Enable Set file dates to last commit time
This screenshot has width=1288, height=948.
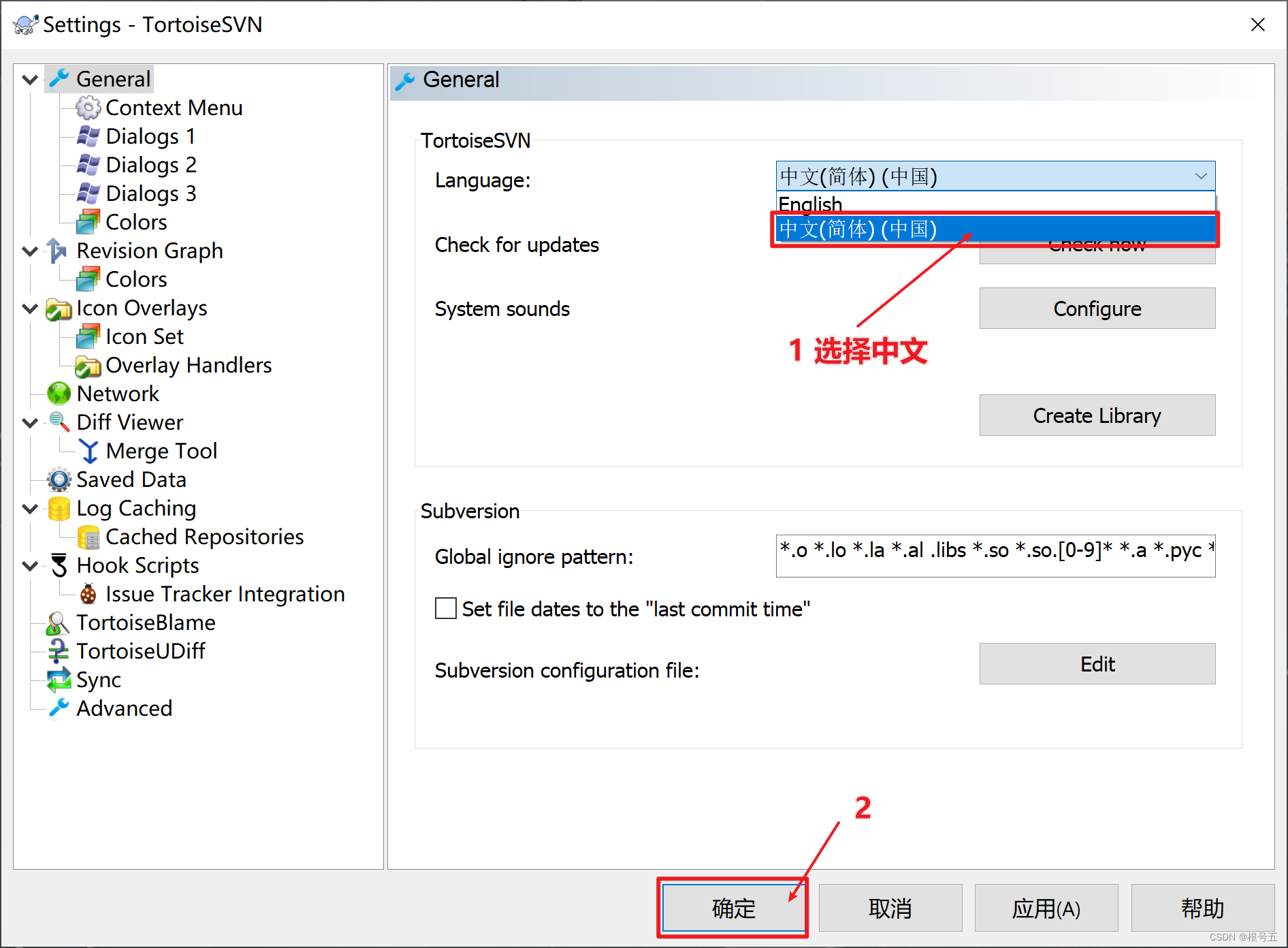pos(446,608)
